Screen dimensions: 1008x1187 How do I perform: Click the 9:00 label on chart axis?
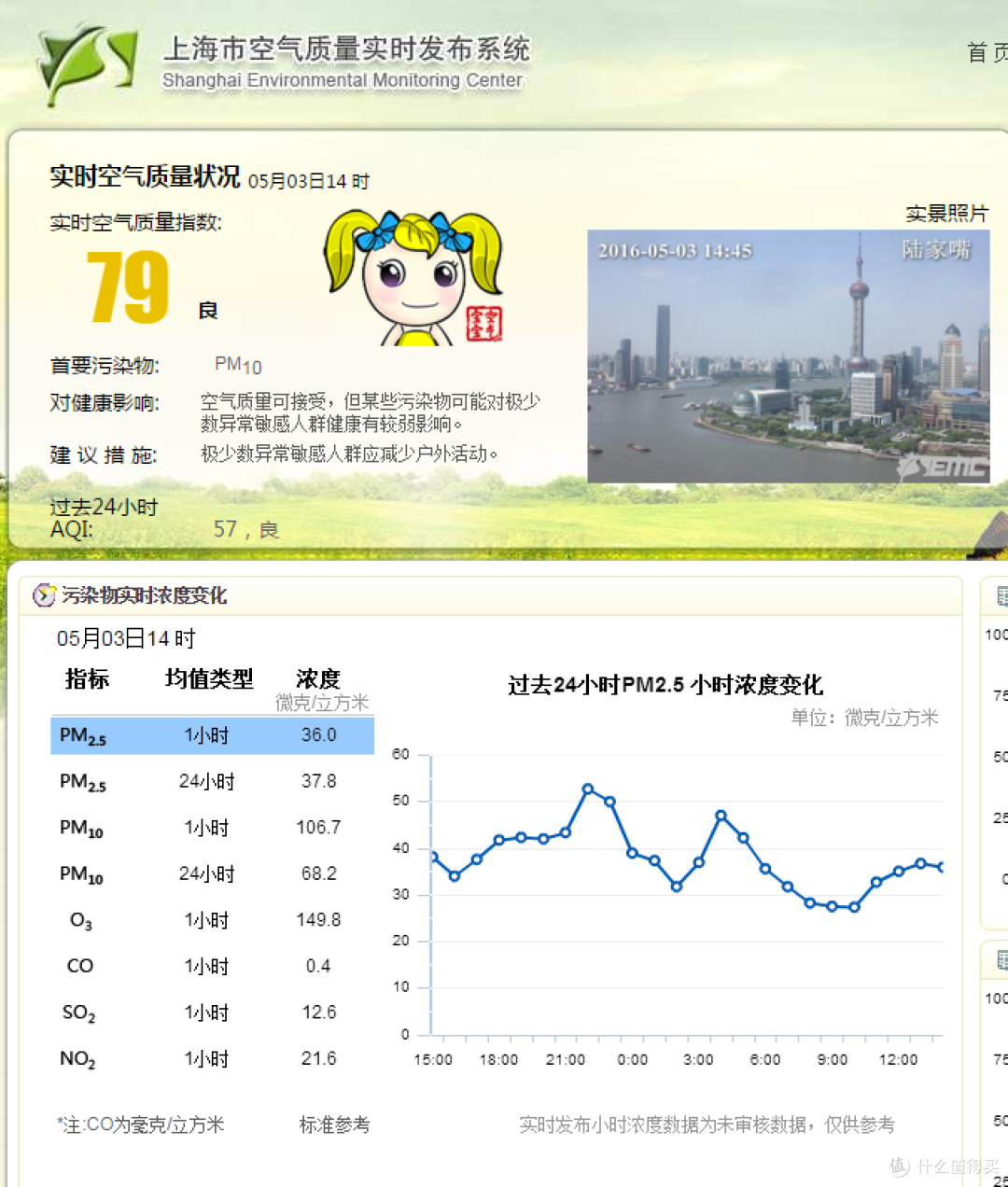pyautogui.click(x=832, y=1059)
